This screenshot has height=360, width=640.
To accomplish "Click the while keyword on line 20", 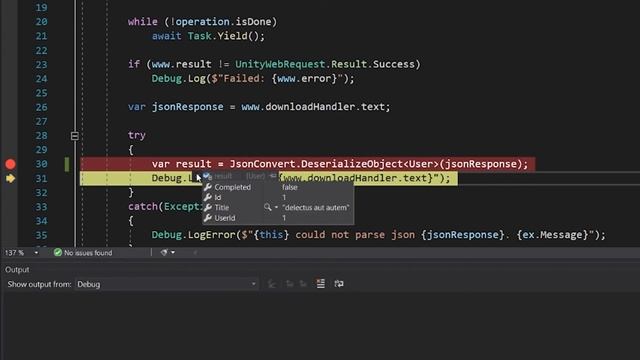I will (x=142, y=22).
